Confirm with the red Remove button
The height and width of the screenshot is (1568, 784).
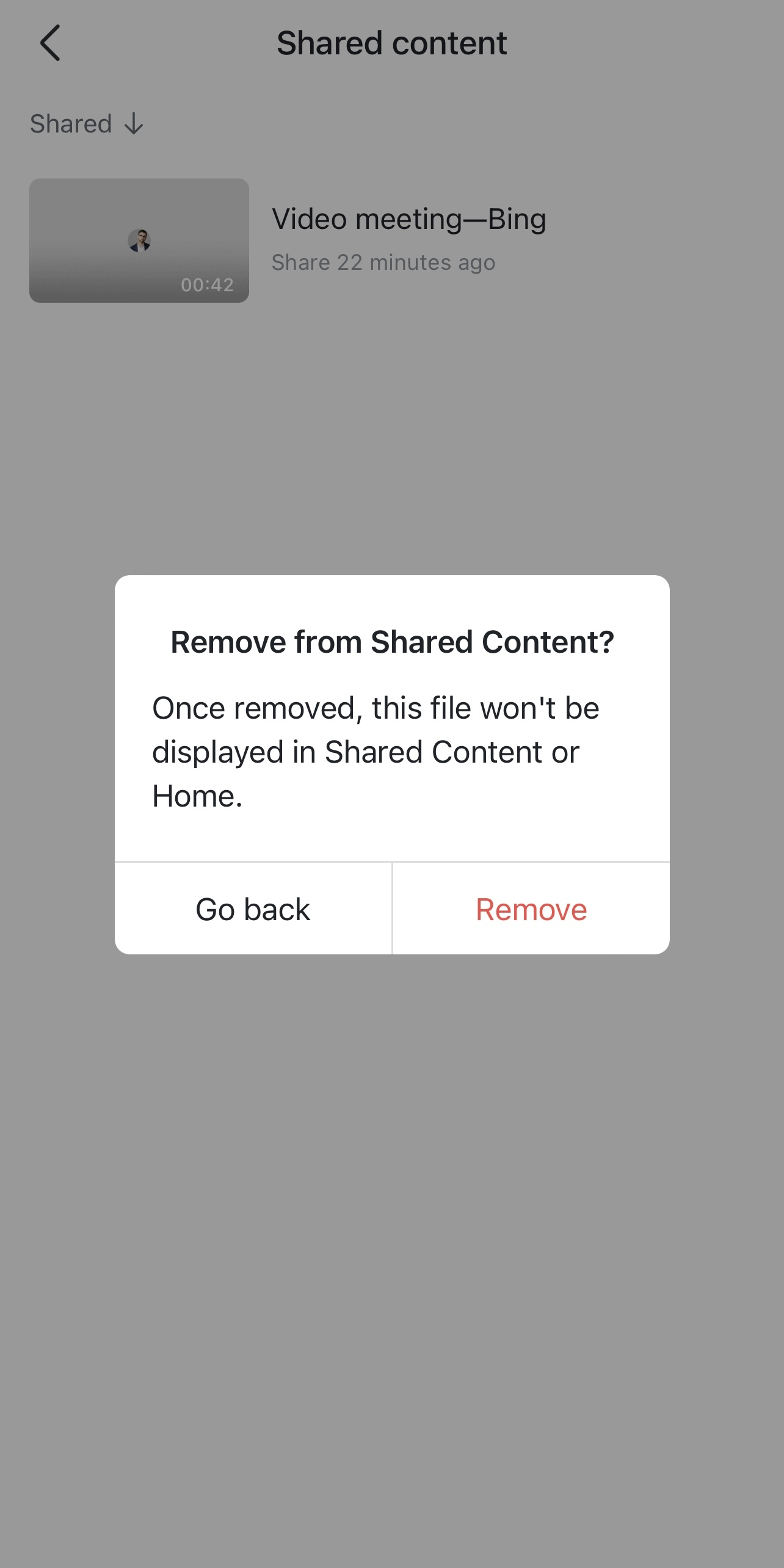[x=531, y=909]
